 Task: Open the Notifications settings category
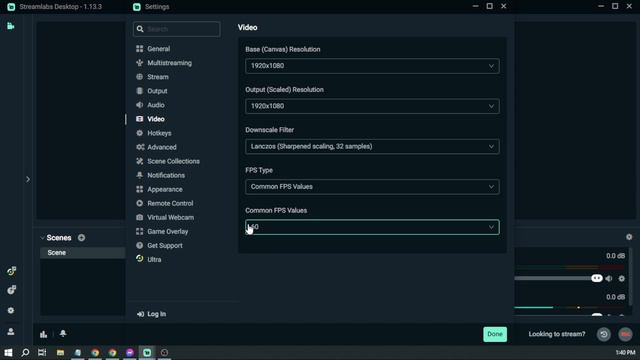point(160,175)
